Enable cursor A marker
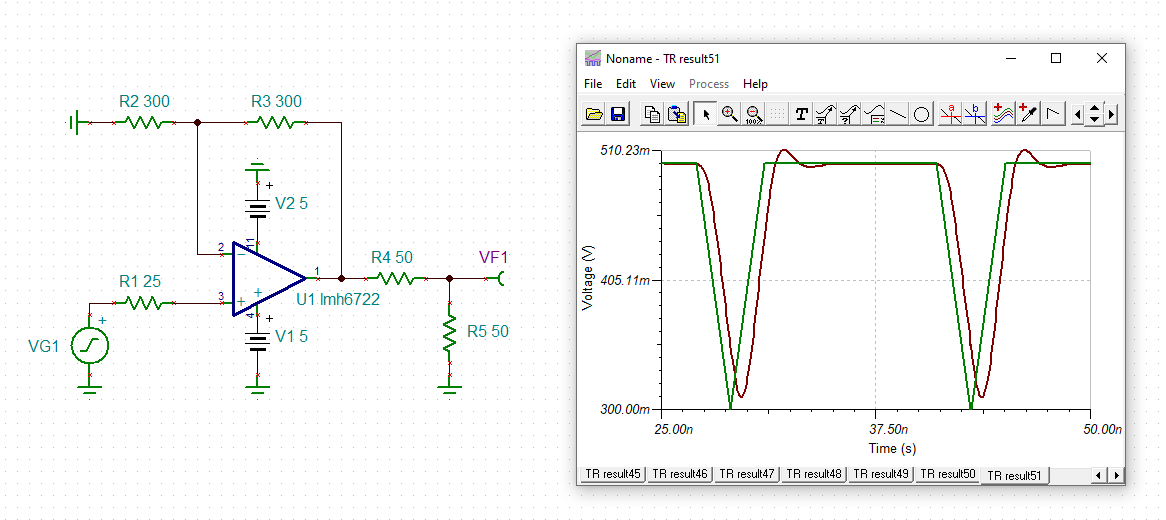Screen dimensions: 1166x520 coord(950,114)
